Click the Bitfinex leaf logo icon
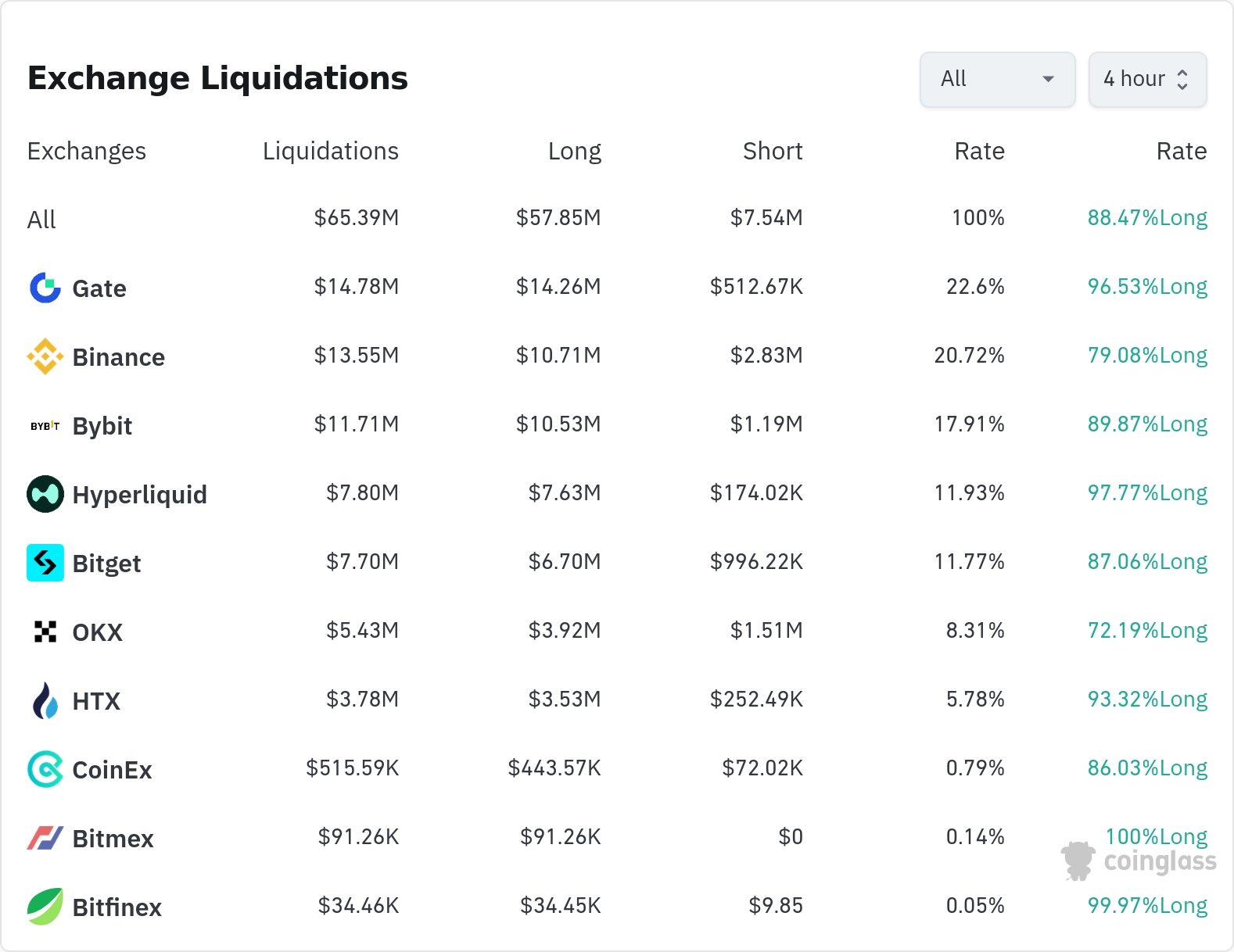The height and width of the screenshot is (952, 1234). coord(45,907)
